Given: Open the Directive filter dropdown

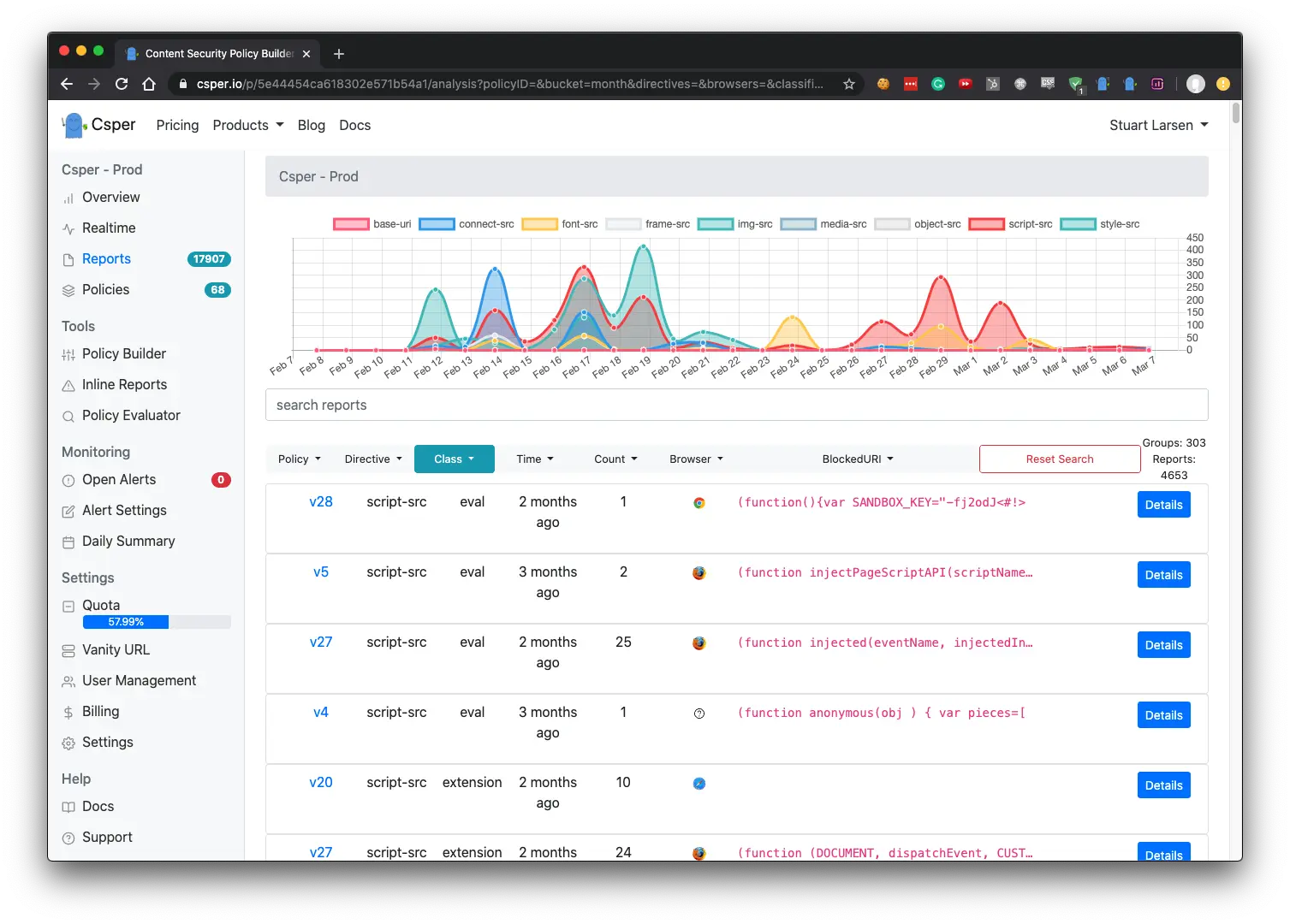Looking at the screenshot, I should [373, 459].
